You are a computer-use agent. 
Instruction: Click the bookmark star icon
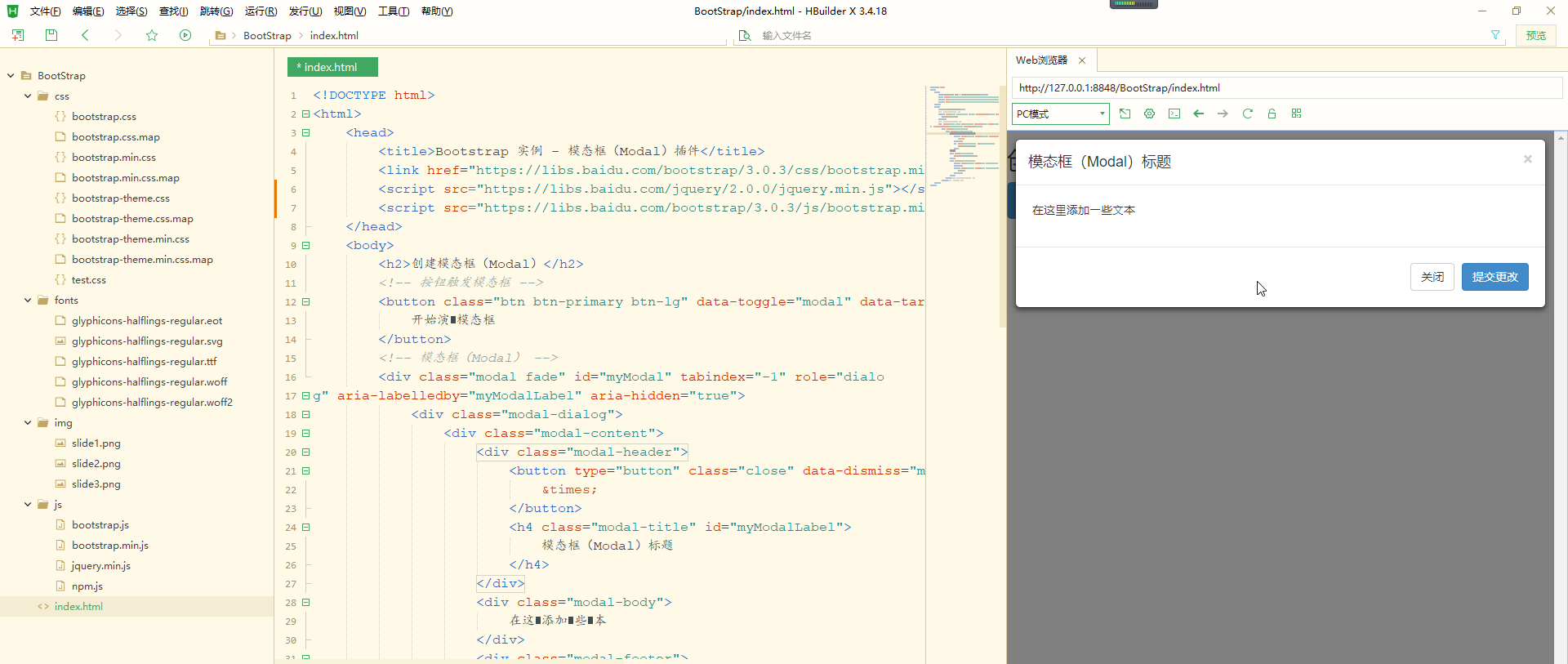(x=152, y=35)
